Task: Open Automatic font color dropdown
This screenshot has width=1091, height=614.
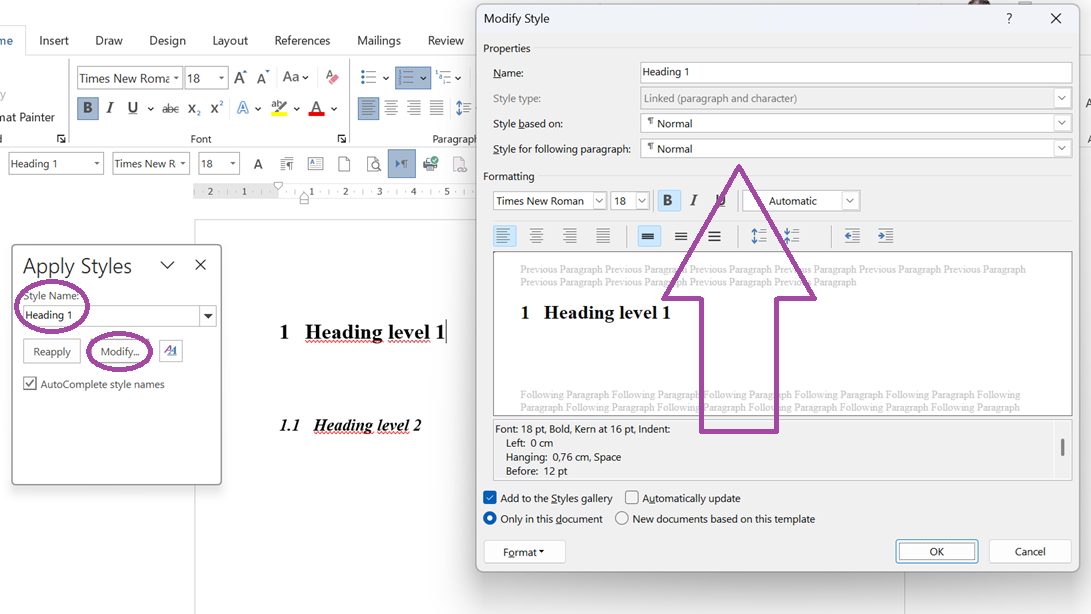Action: click(x=850, y=200)
